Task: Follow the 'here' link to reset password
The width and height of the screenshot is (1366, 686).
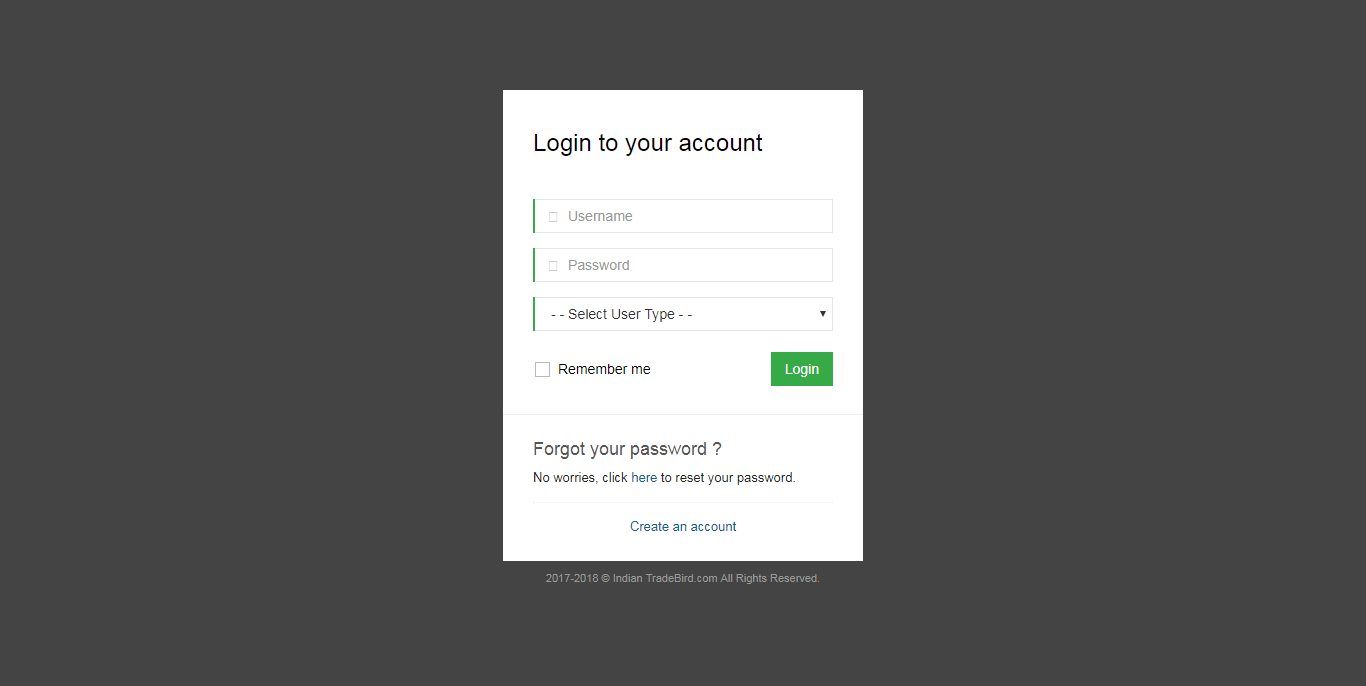Action: (644, 478)
